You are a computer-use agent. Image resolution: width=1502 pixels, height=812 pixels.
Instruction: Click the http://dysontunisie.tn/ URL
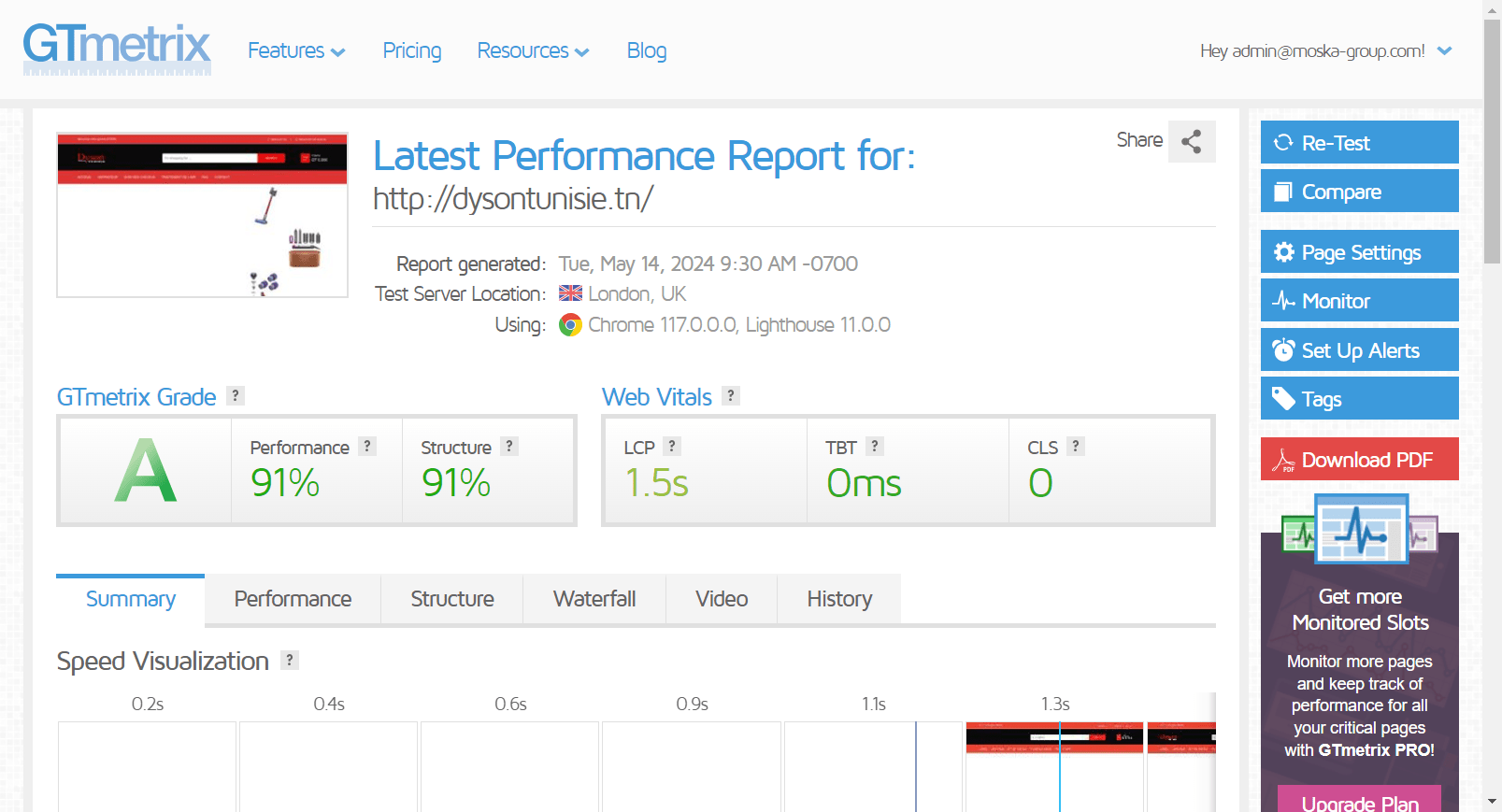(513, 198)
